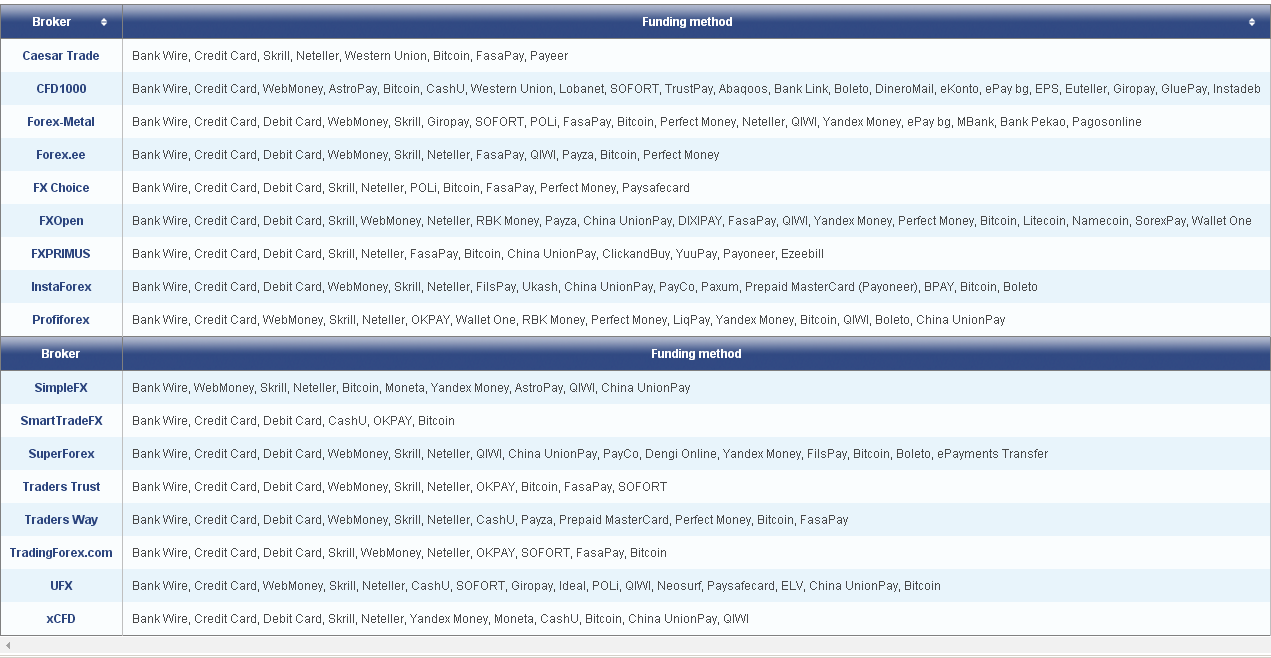Image resolution: width=1271 pixels, height=658 pixels.
Task: Open the SmartTradeFX broker link
Action: [61, 421]
